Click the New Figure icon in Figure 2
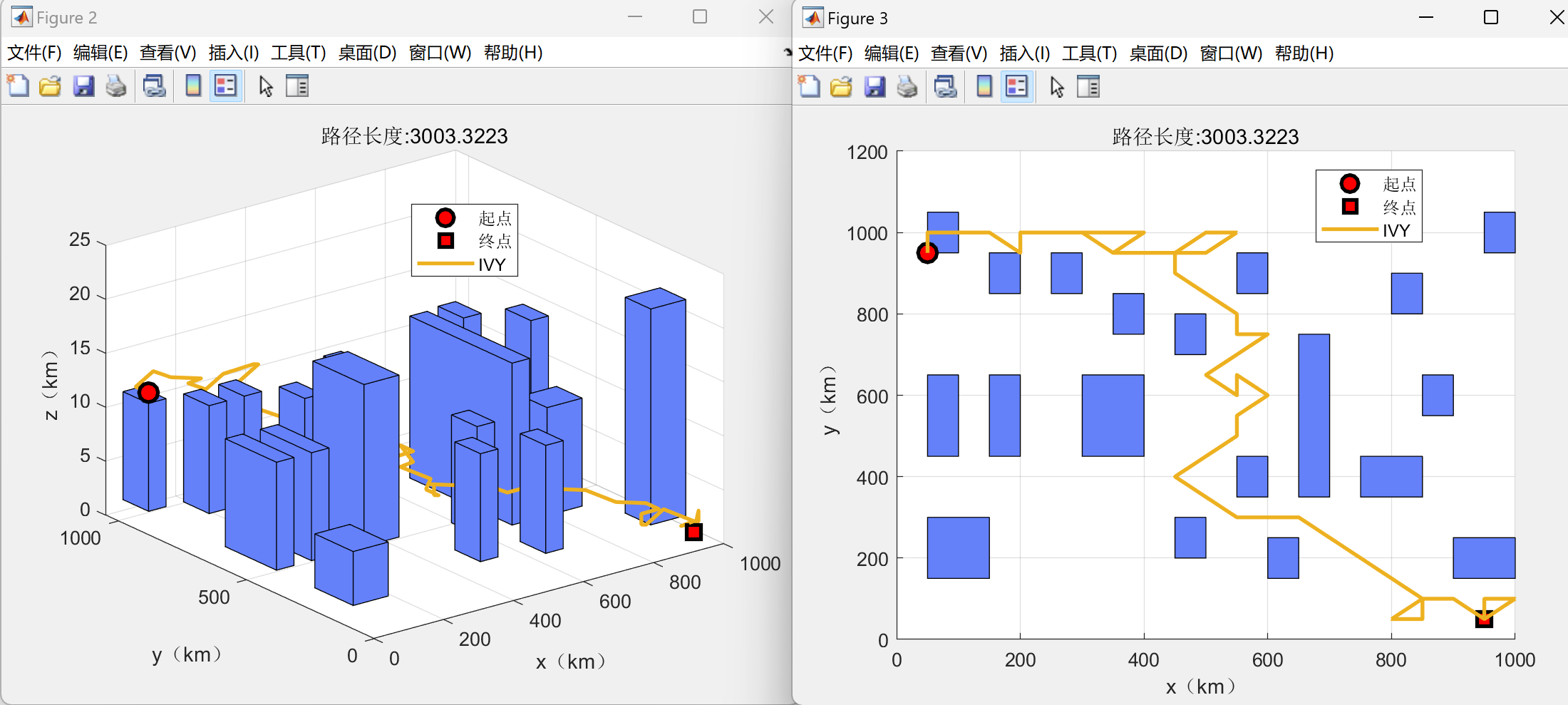This screenshot has width=1568, height=705. 18,86
